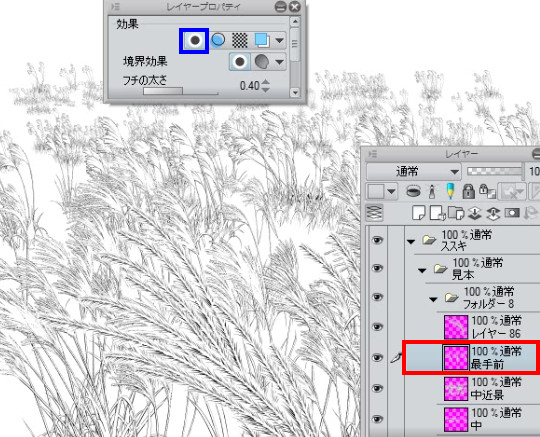Image resolution: width=540 pixels, height=437 pixels.
Task: Toggle the lock layer padlock icon
Action: click(x=468, y=191)
